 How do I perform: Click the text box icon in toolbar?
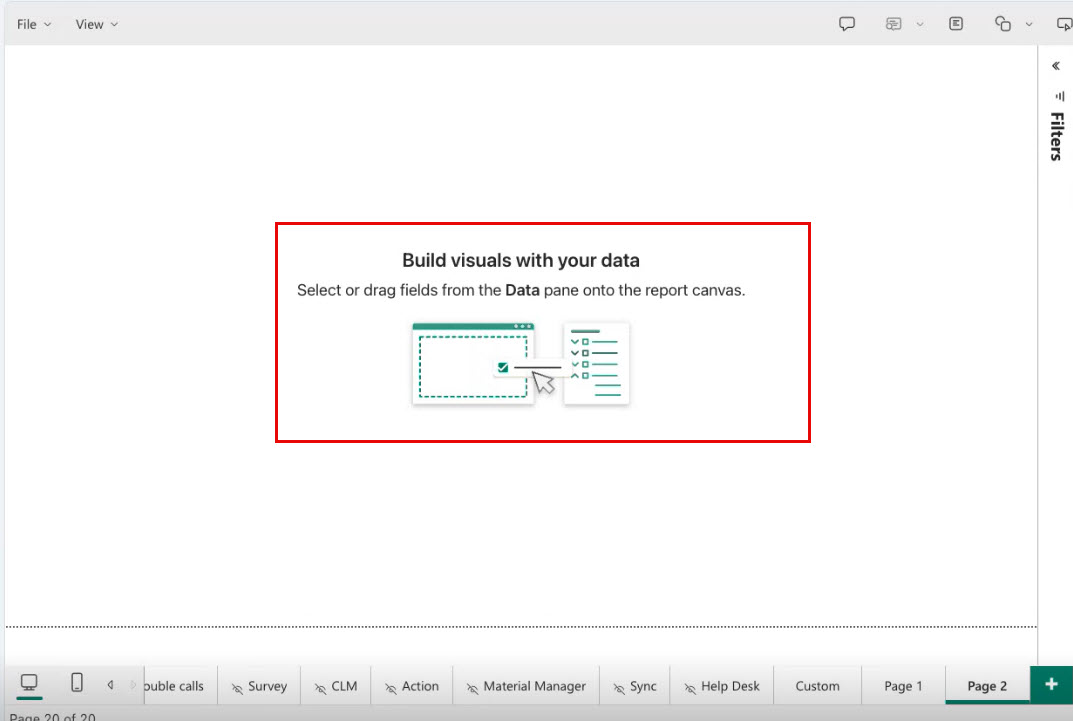(956, 24)
